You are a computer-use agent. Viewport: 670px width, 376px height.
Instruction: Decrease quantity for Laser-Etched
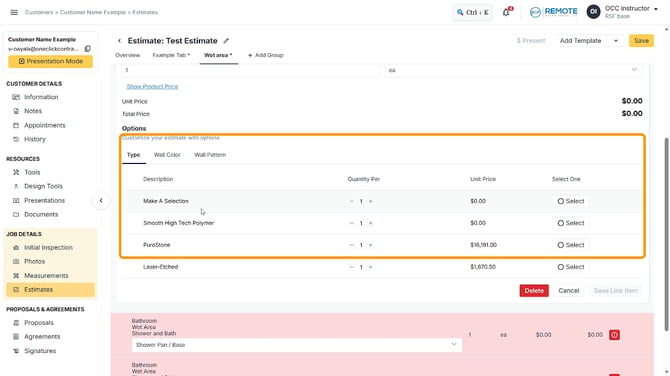(x=352, y=267)
